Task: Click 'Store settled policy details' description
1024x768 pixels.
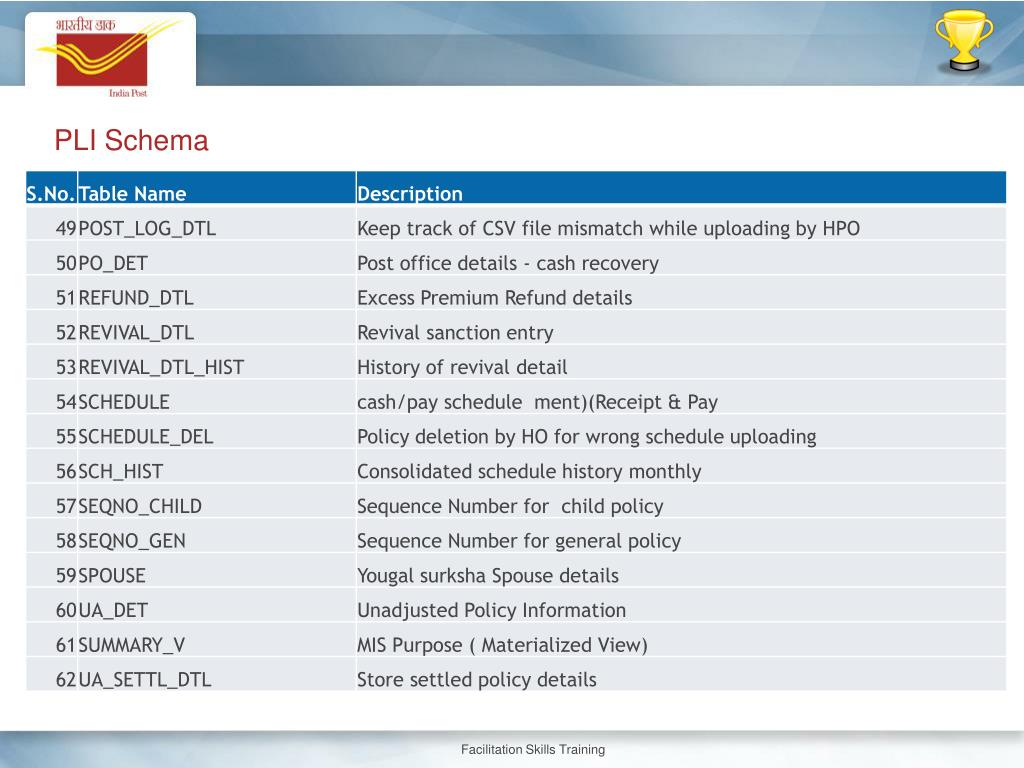Action: [477, 679]
